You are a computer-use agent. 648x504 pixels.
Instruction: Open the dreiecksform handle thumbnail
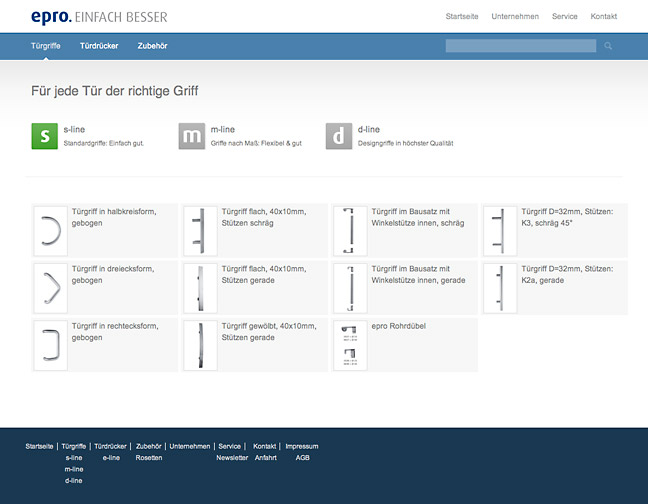tap(50, 288)
